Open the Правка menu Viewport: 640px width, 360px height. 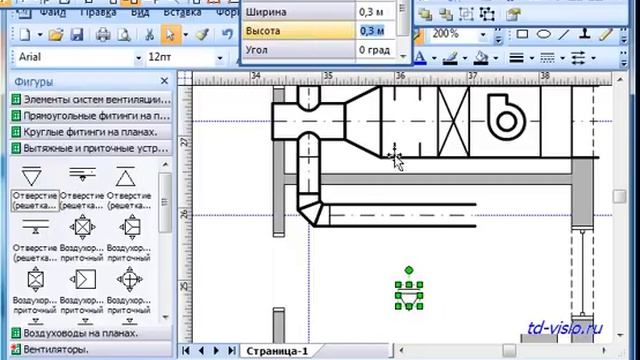[98, 12]
